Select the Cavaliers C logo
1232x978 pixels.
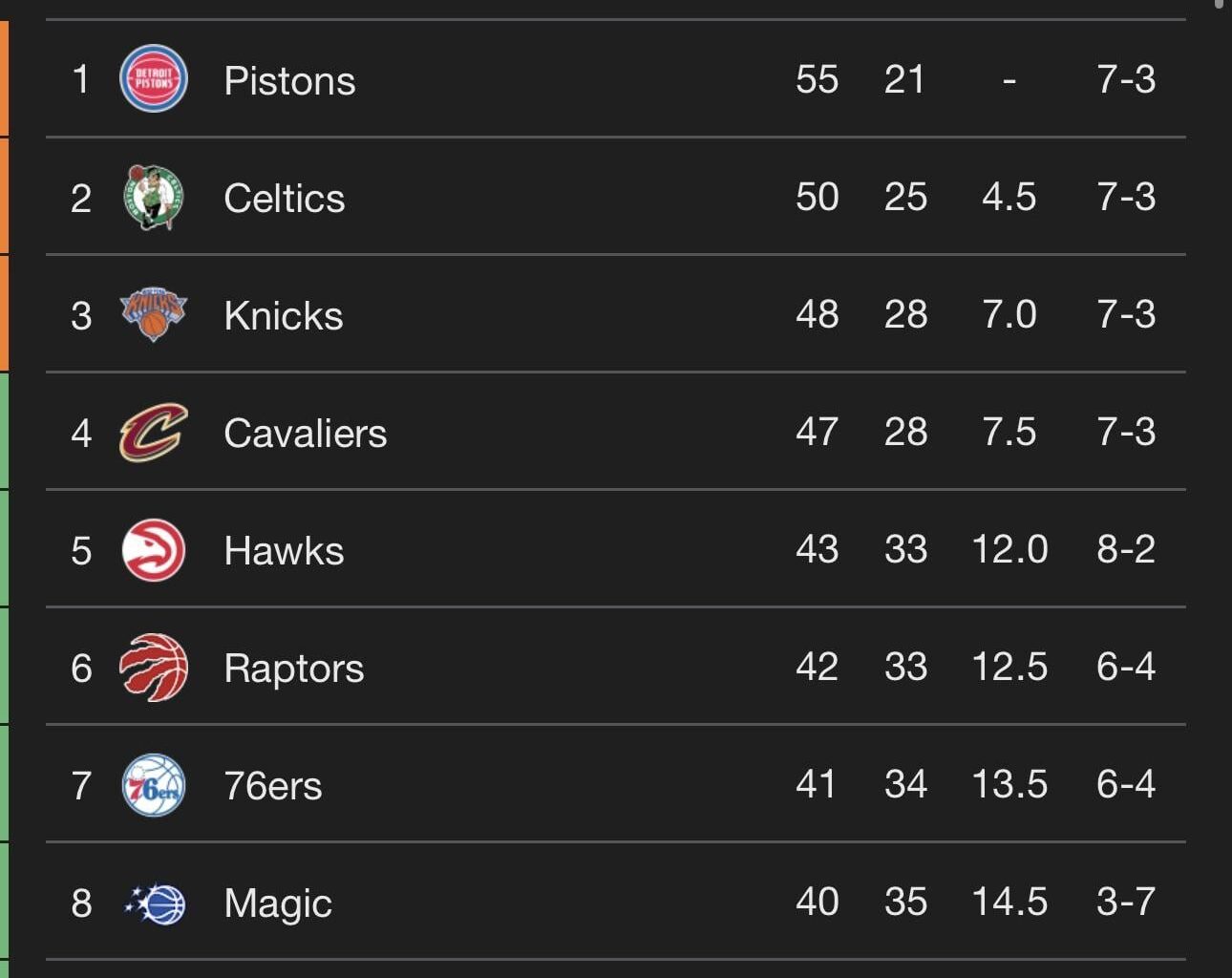[x=153, y=432]
